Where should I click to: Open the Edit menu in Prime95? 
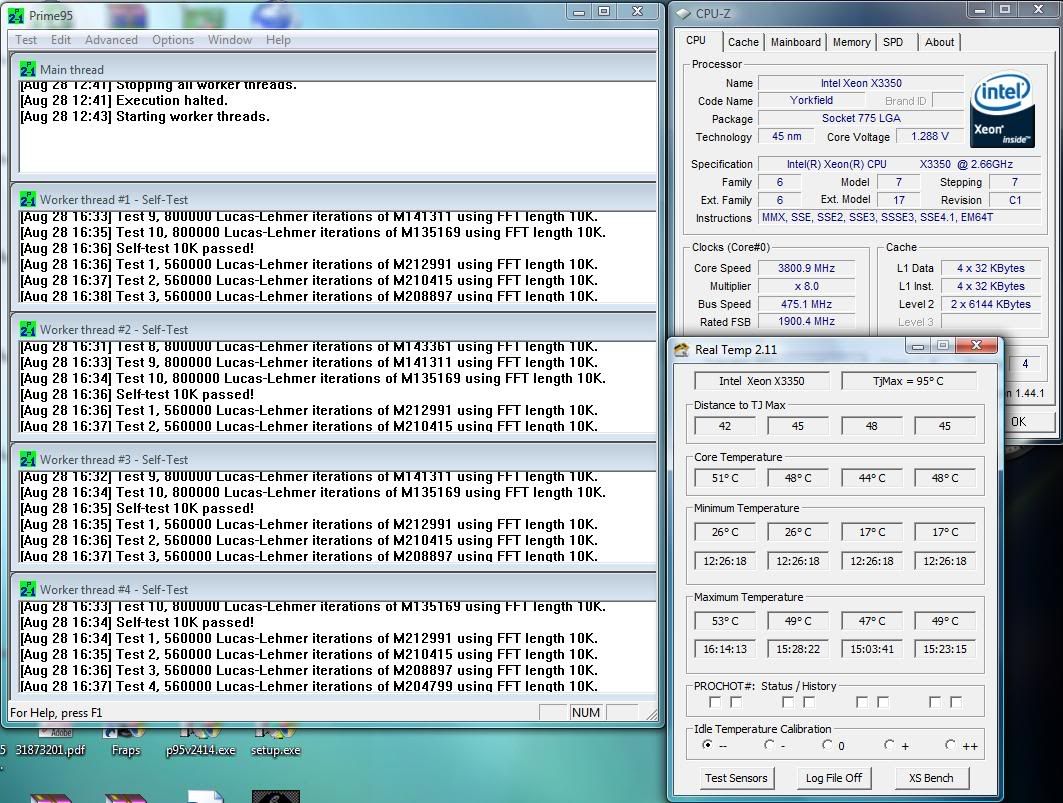point(60,39)
